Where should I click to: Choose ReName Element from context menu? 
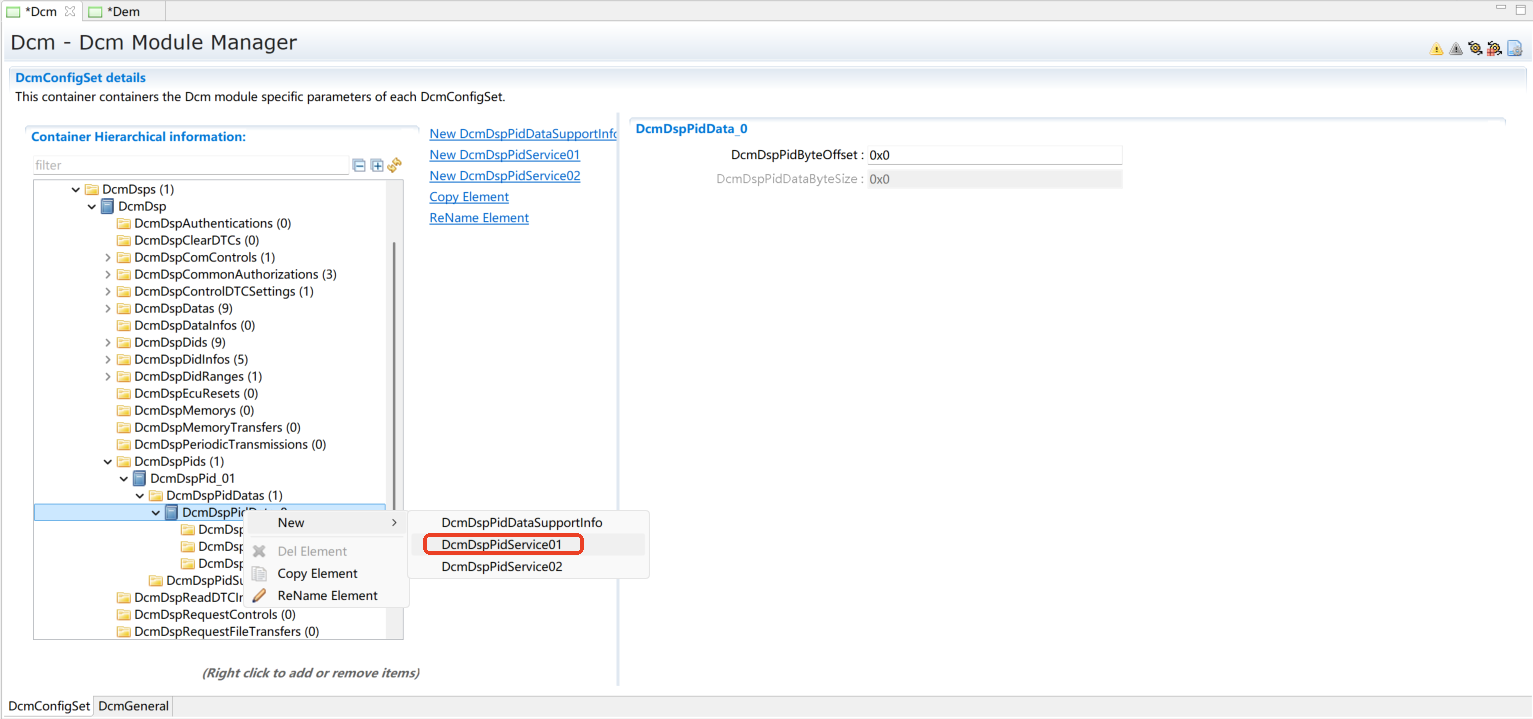coord(327,596)
